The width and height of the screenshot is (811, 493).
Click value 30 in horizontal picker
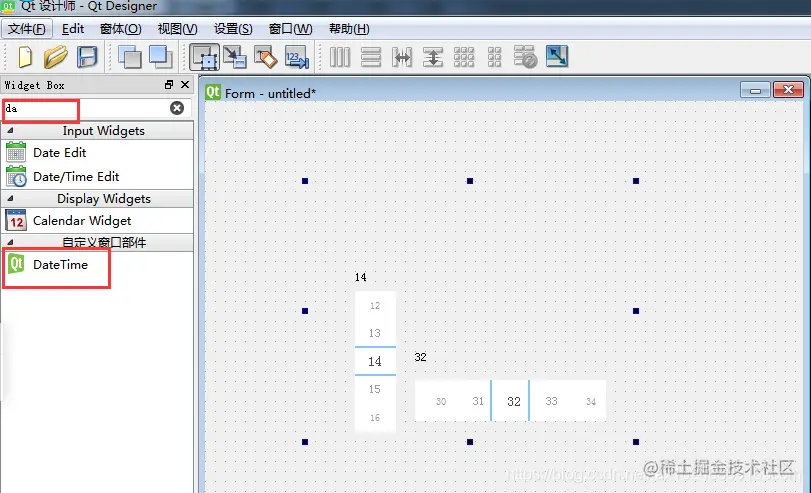click(x=441, y=401)
